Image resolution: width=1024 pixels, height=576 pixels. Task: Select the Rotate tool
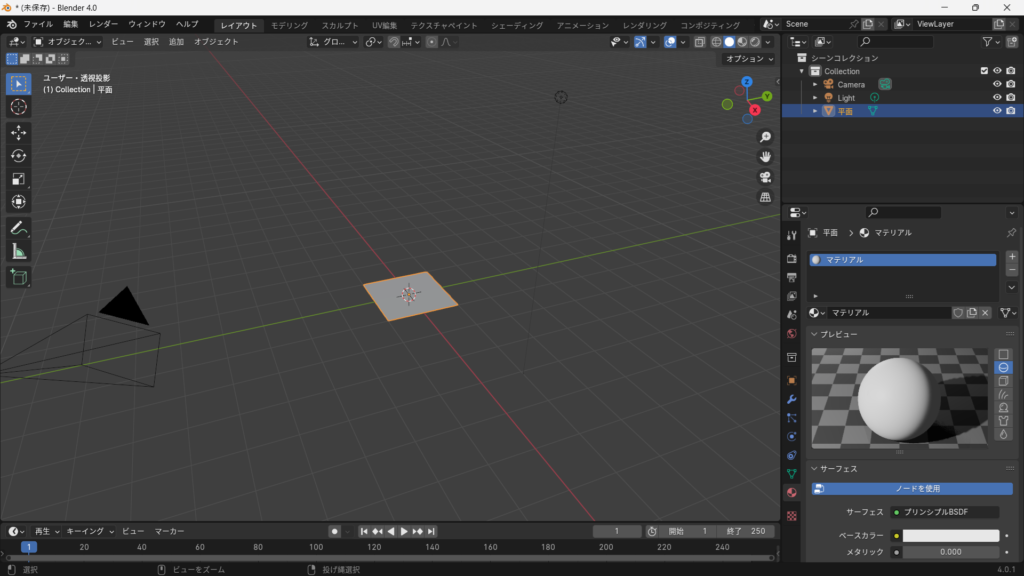pos(19,155)
